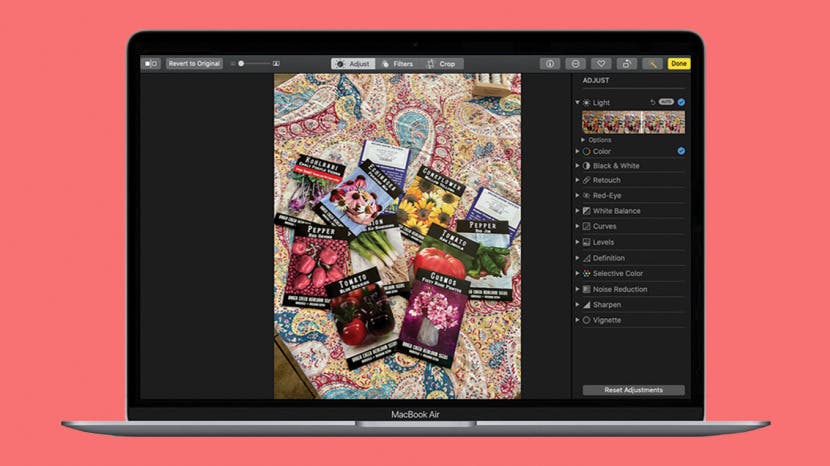Screen dimensions: 830x466
Task: Expand the Black & White section
Action: point(578,165)
